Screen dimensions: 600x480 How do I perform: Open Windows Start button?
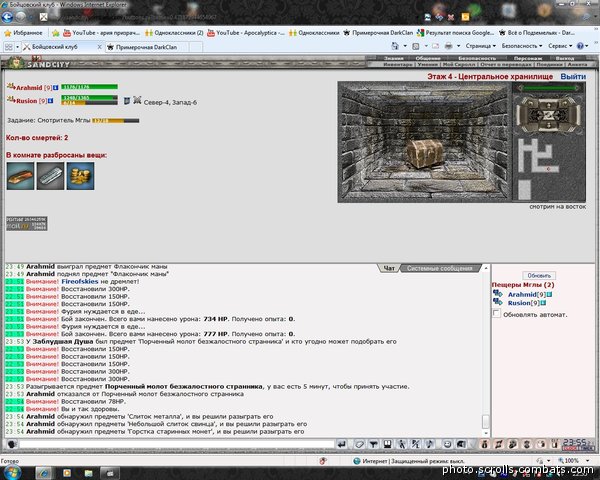point(11,472)
